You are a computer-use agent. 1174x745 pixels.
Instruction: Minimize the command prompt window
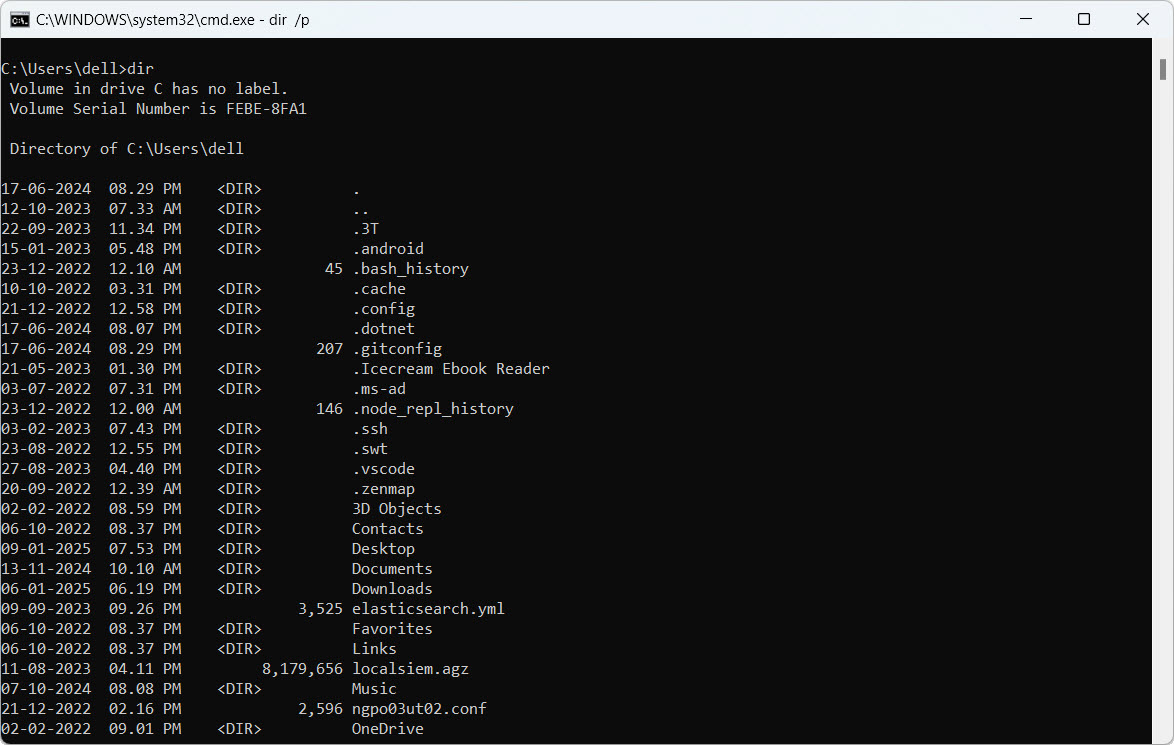click(1026, 19)
